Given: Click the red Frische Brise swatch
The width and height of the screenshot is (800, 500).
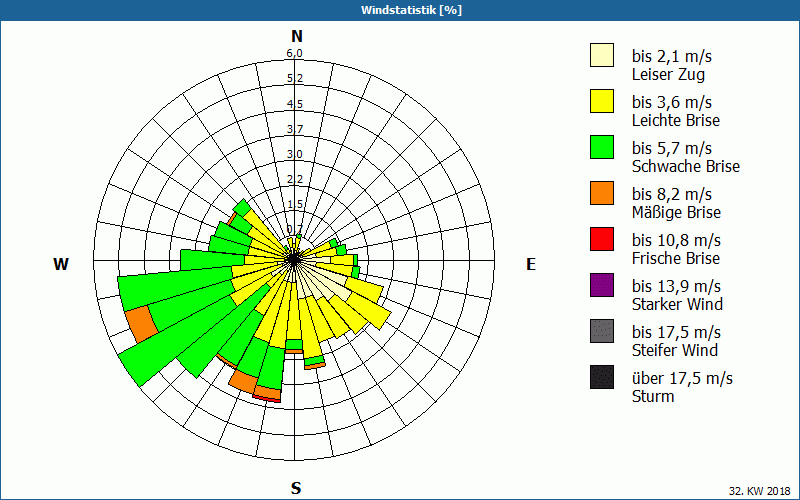Looking at the screenshot, I should coord(602,239).
